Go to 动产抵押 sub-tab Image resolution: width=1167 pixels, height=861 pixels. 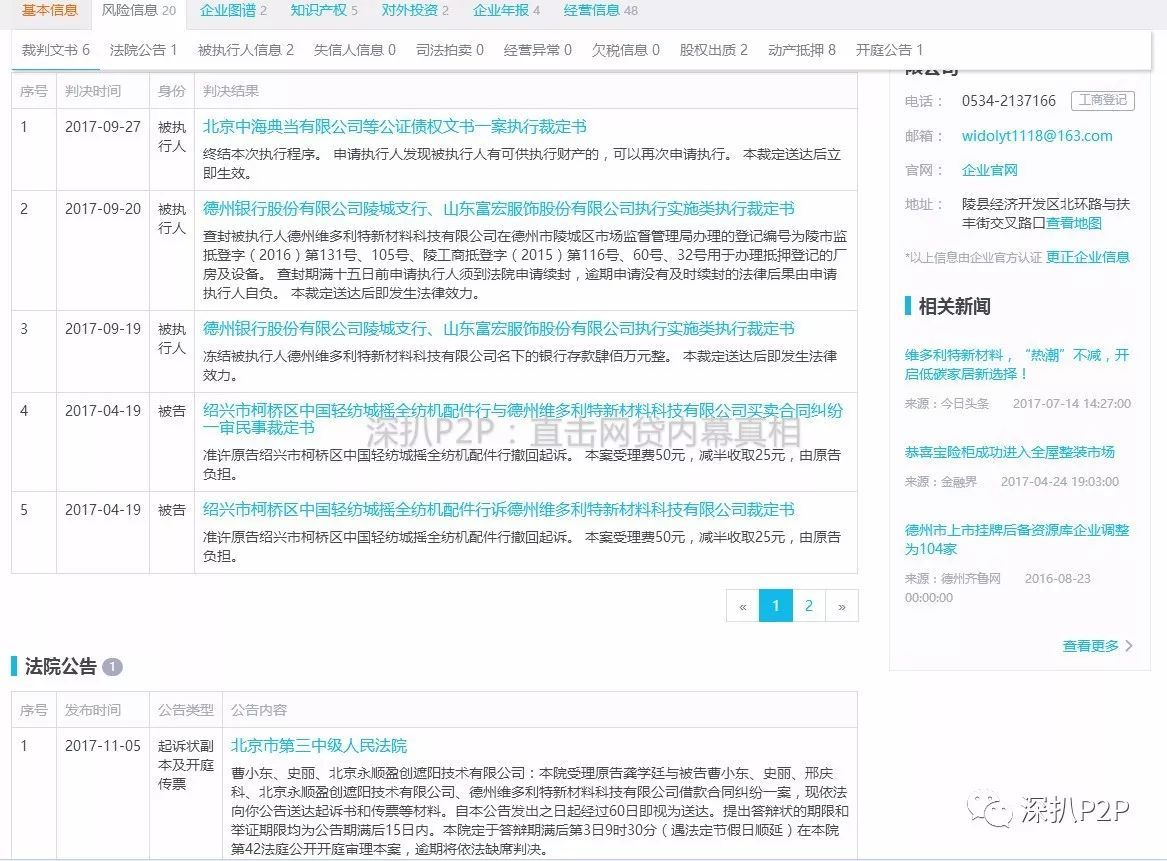pos(801,50)
